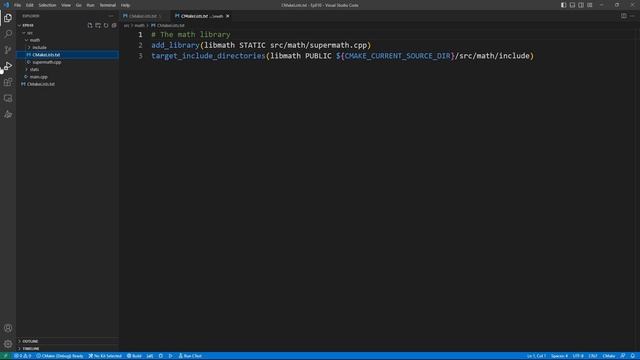Click the New File icon in Explorer
This screenshot has height=360, width=640.
90,25
